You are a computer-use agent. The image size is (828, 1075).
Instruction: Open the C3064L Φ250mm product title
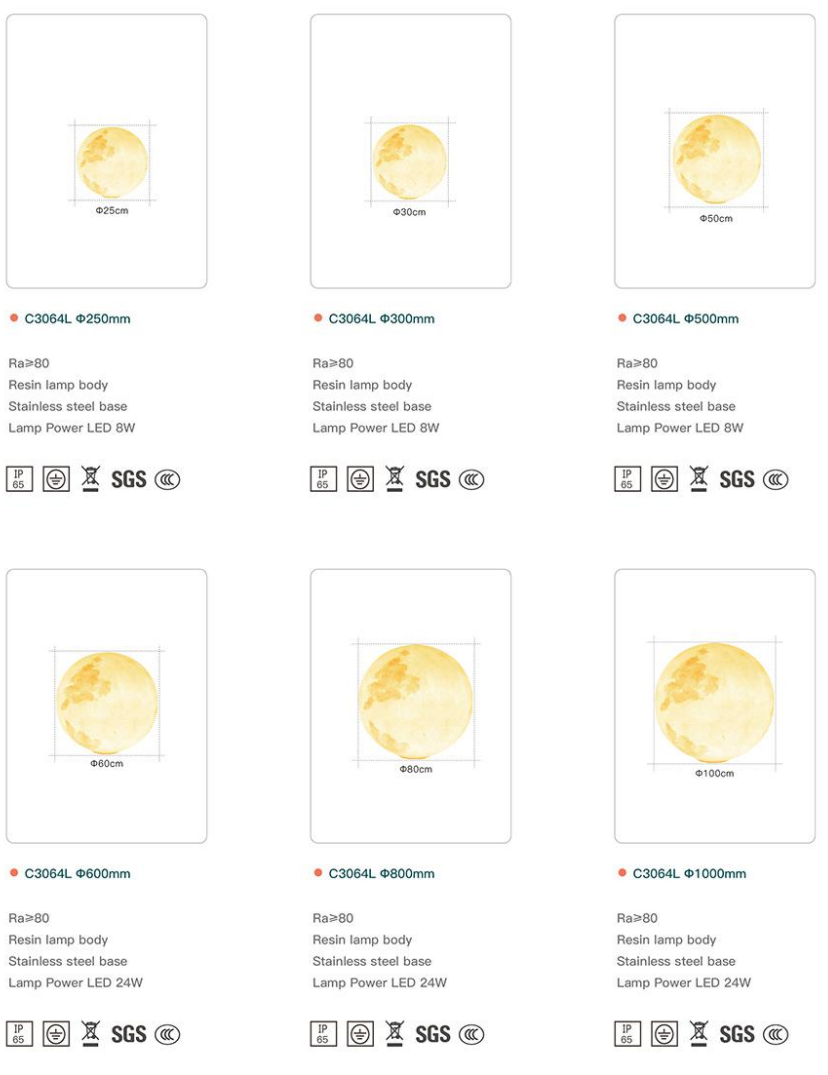(x=77, y=319)
